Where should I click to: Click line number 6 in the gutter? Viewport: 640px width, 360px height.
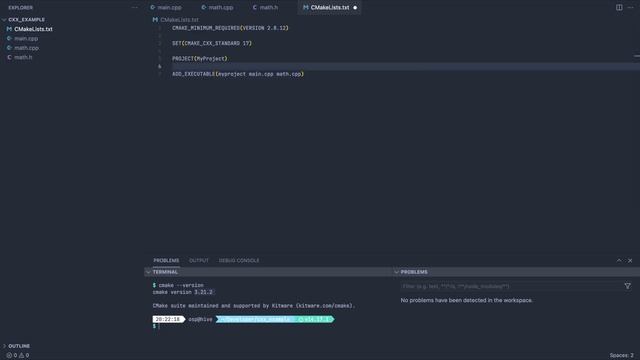point(160,66)
